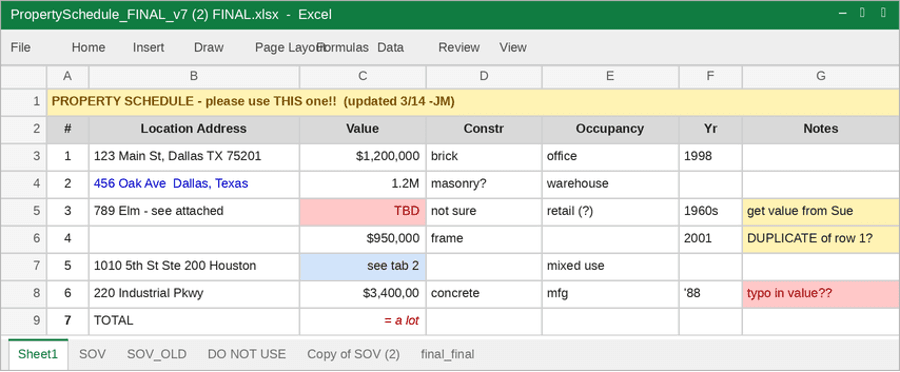Select the $3,400,00 value cell
Image resolution: width=900 pixels, height=372 pixels.
click(363, 293)
